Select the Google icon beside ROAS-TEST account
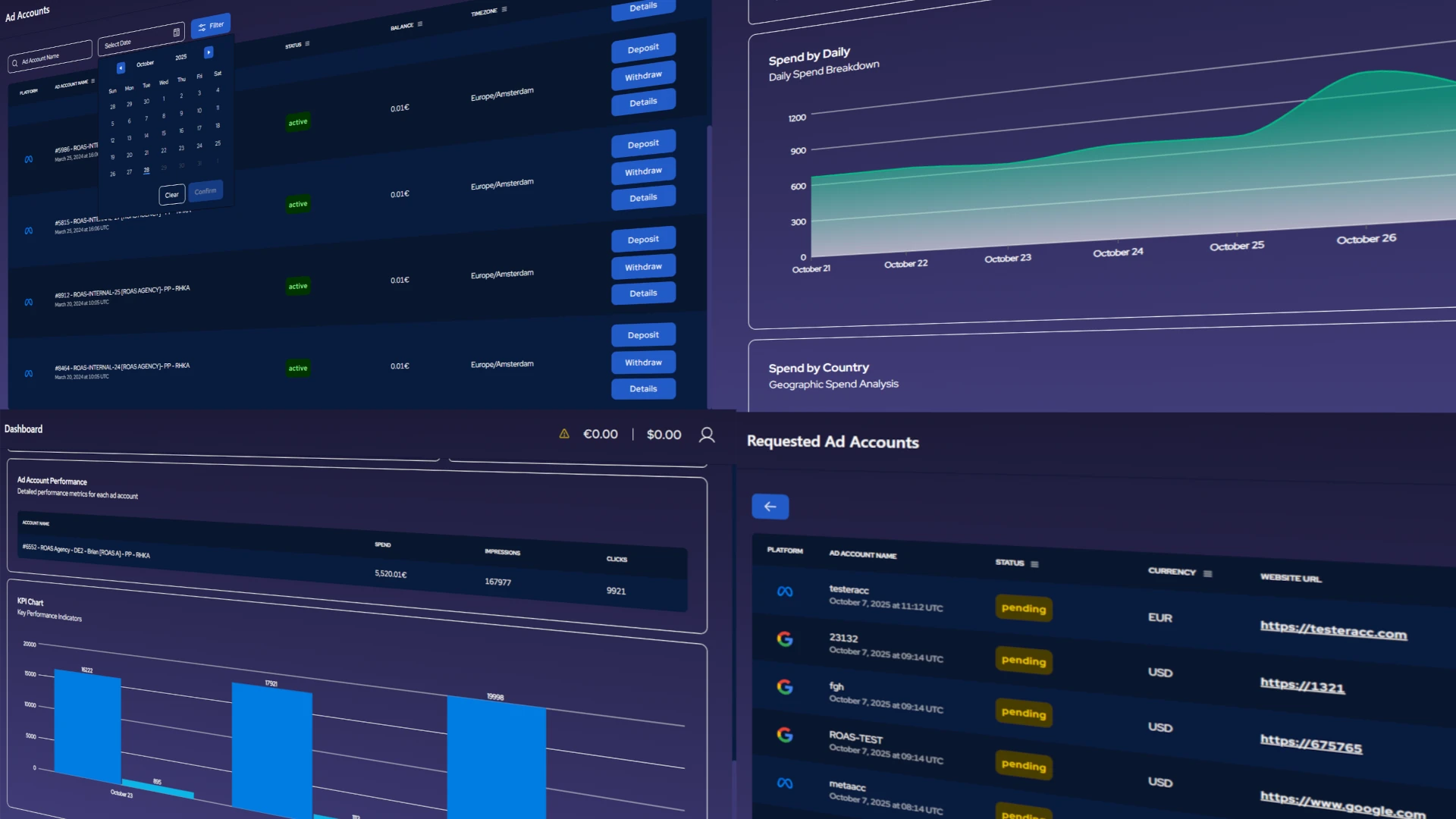Image resolution: width=1456 pixels, height=819 pixels. [786, 734]
